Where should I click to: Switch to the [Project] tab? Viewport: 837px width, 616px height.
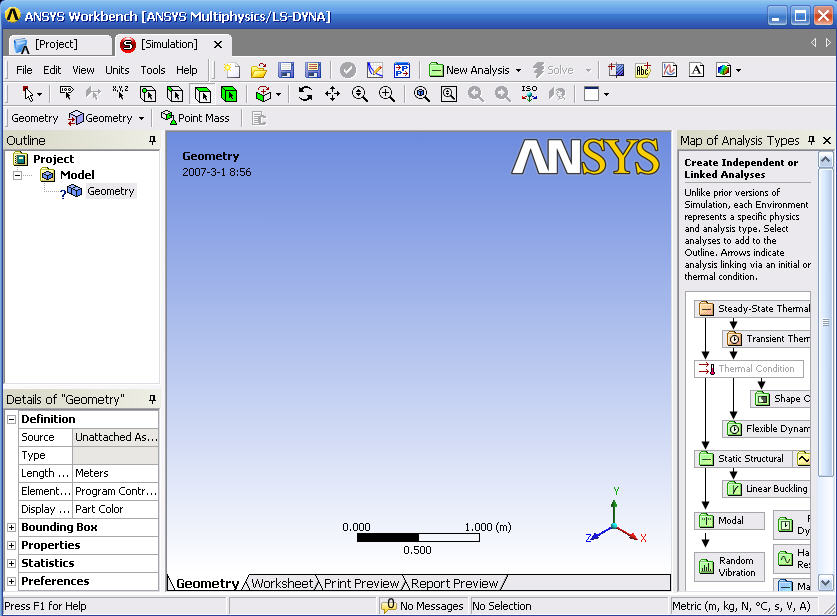[x=60, y=45]
